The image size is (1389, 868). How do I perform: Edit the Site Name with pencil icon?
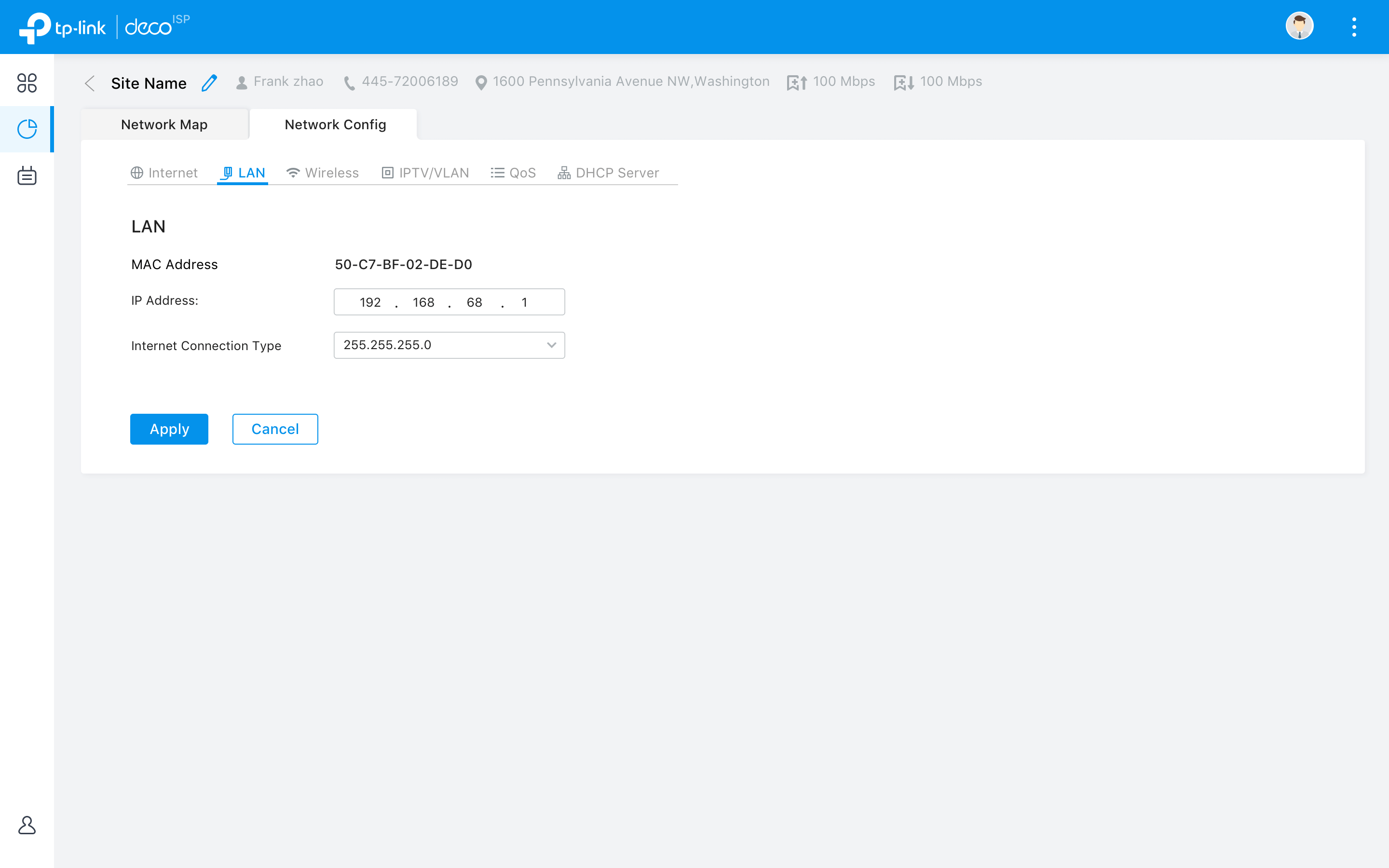[x=209, y=82]
